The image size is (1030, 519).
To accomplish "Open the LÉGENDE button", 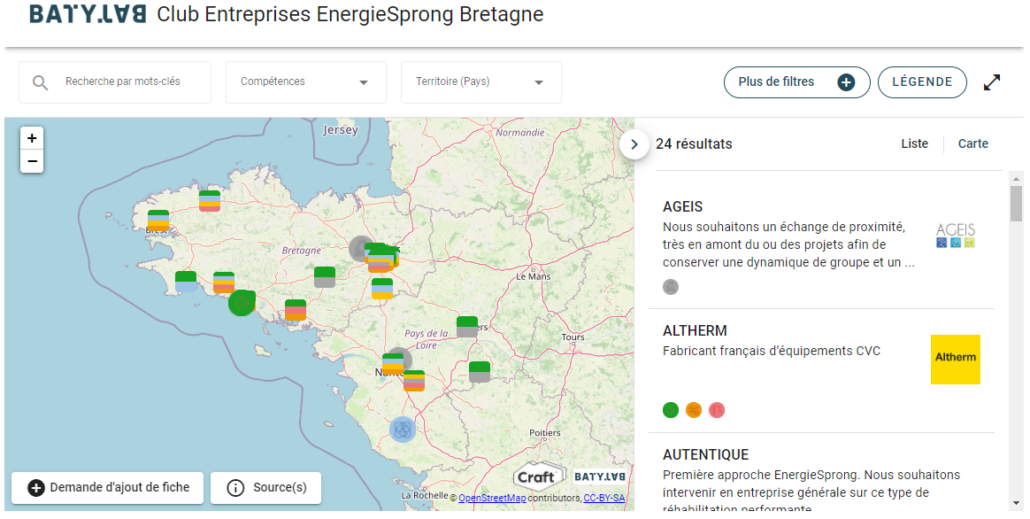I will [x=922, y=82].
